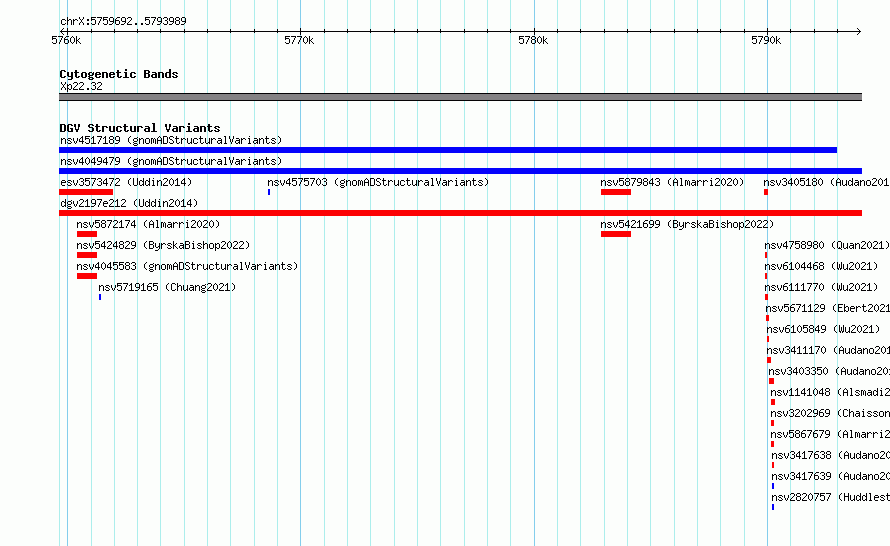Click the chrX:5759692..5793989 coordinates text
Screen dimensions: 890x546
[123, 22]
